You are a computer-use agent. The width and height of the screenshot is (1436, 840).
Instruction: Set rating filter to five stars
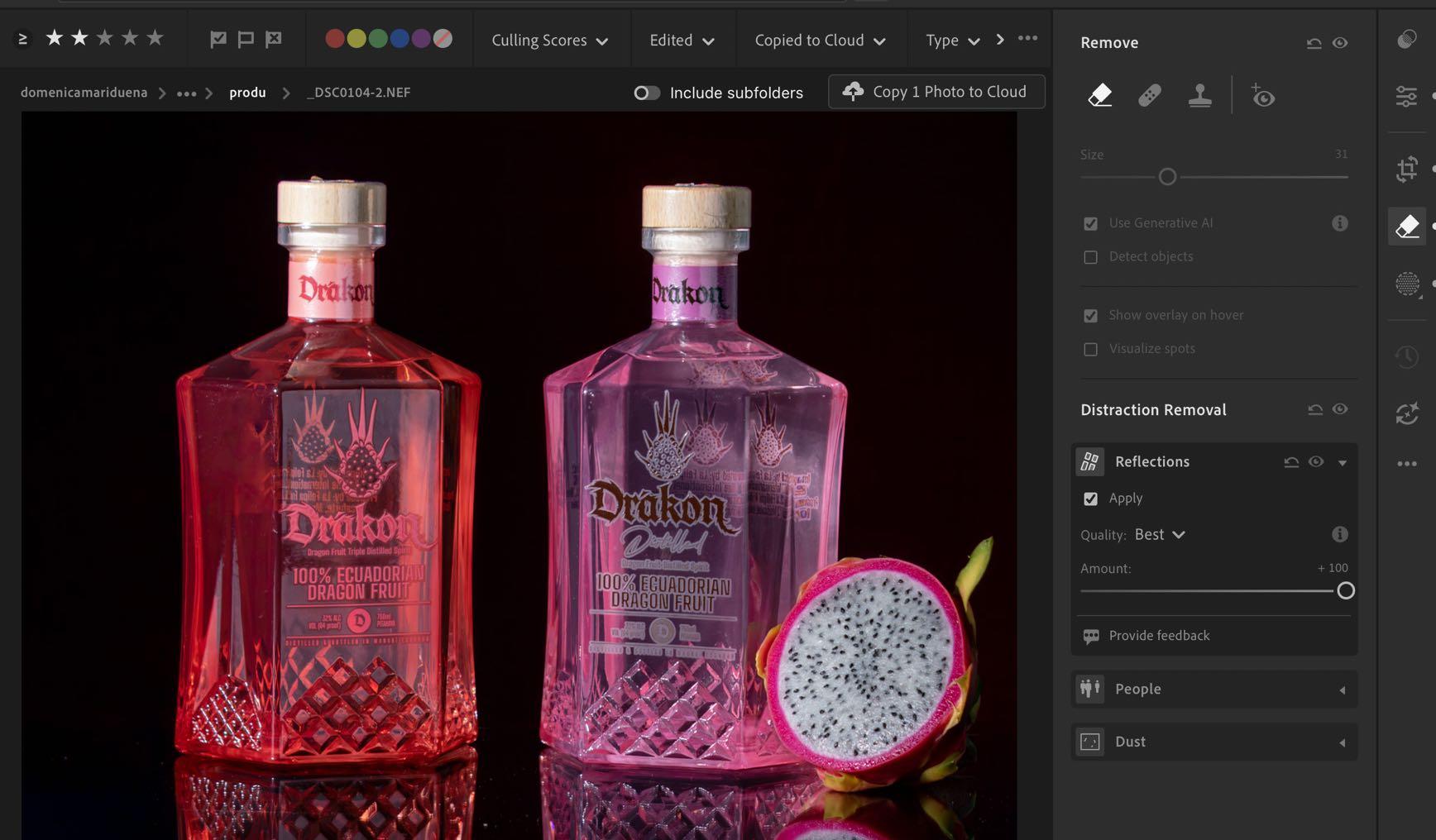pos(155,38)
